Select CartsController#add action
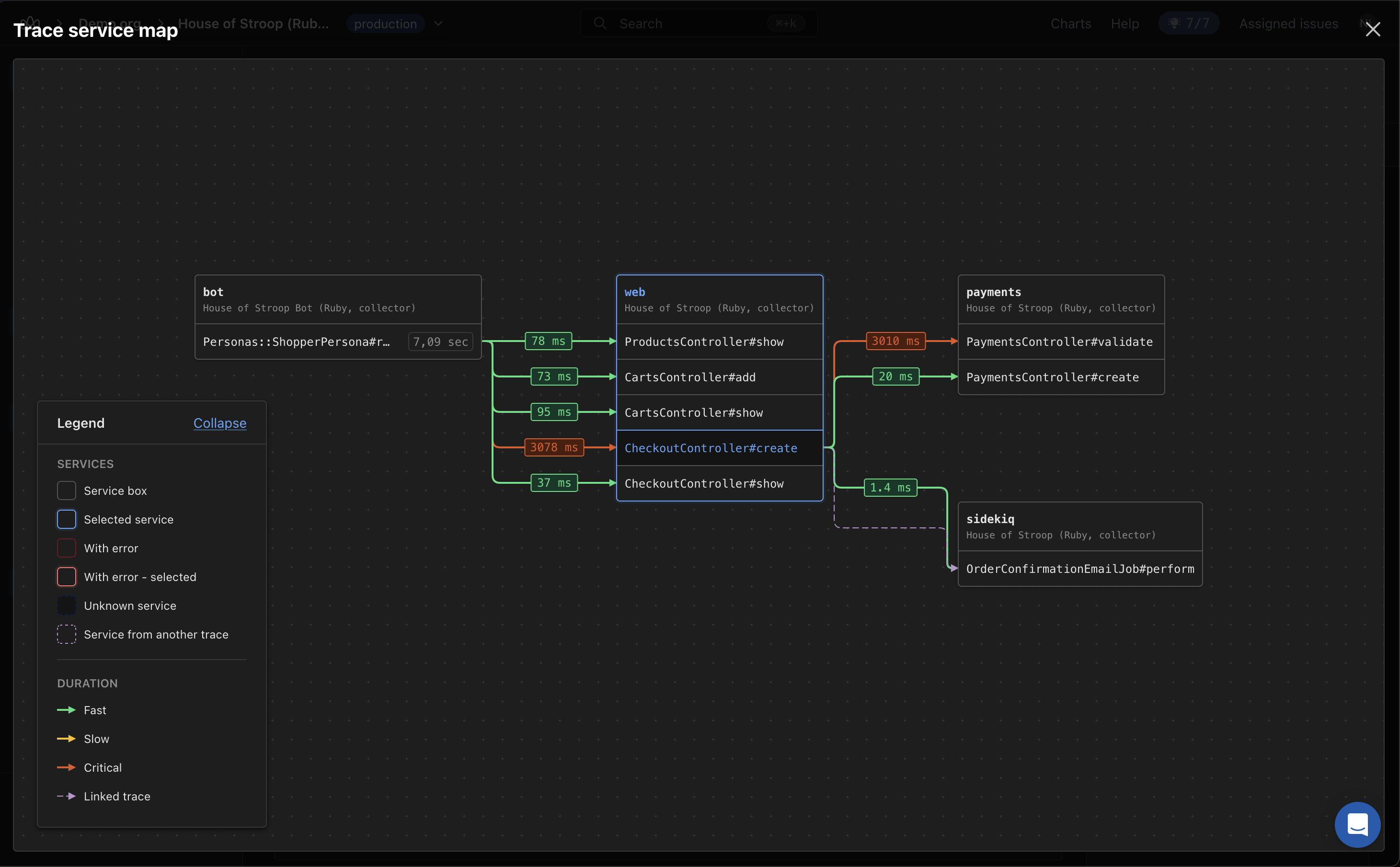Image resolution: width=1400 pixels, height=867 pixels. tap(719, 377)
